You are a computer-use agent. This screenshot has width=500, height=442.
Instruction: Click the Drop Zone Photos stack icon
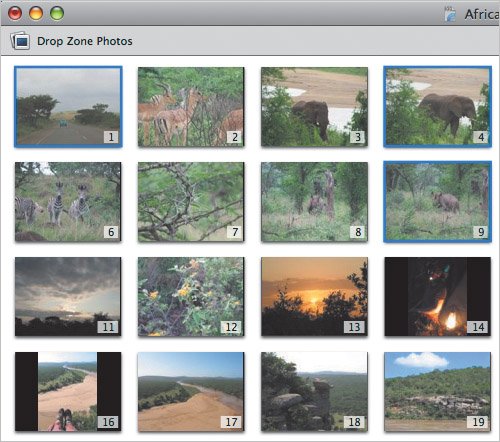point(20,41)
